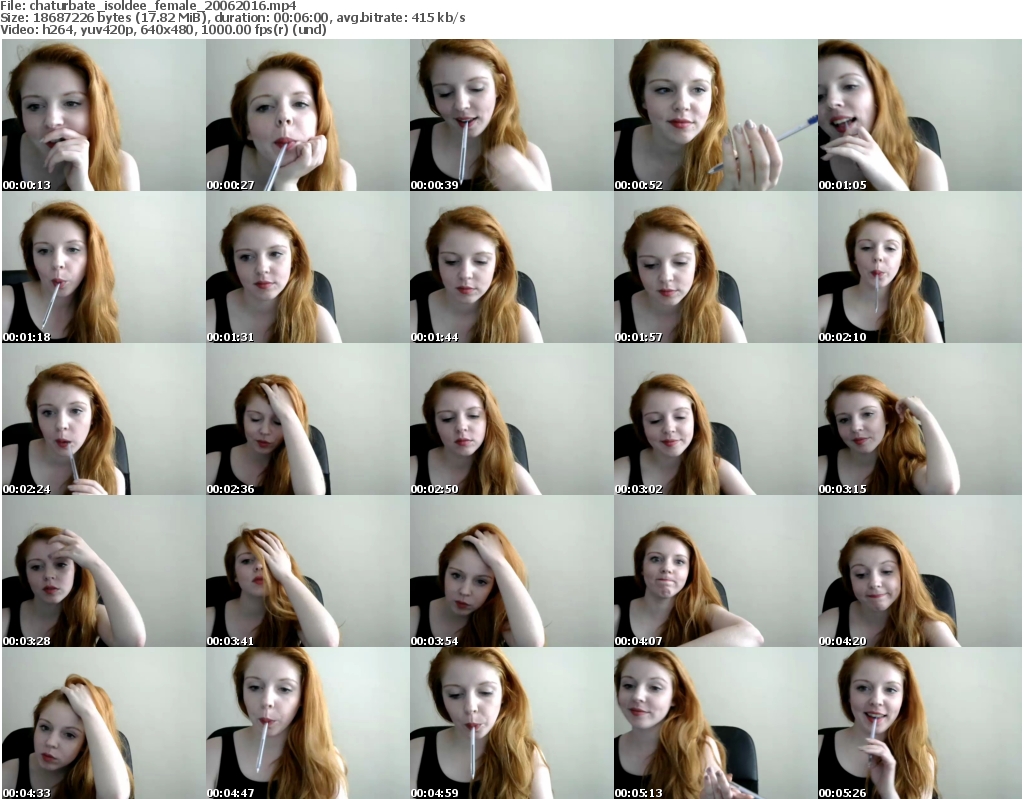Open the frame stamped 00:01:44
This screenshot has height=799, width=1024.
click(x=511, y=267)
